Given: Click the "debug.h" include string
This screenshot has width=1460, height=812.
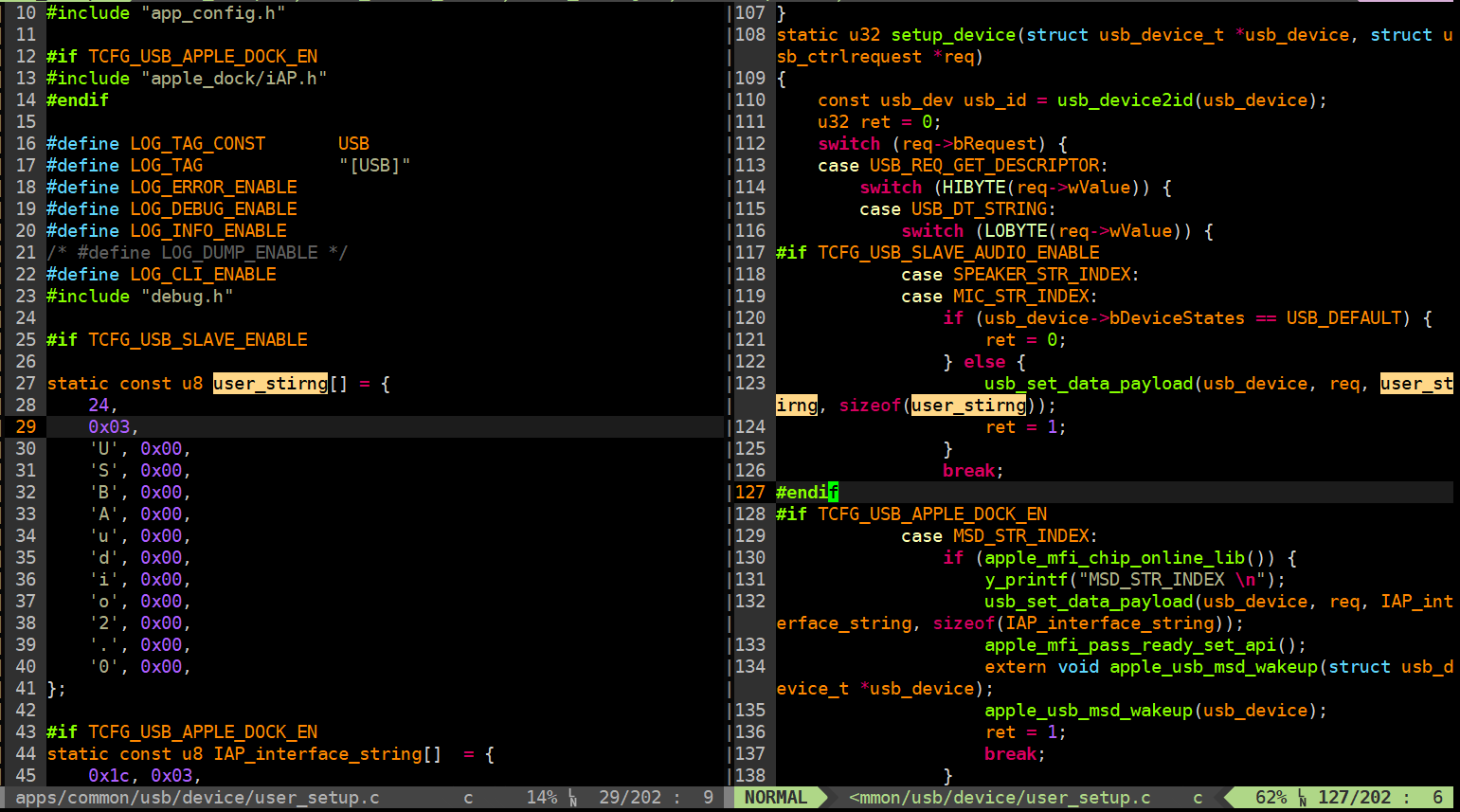Looking at the screenshot, I should click(x=188, y=297).
